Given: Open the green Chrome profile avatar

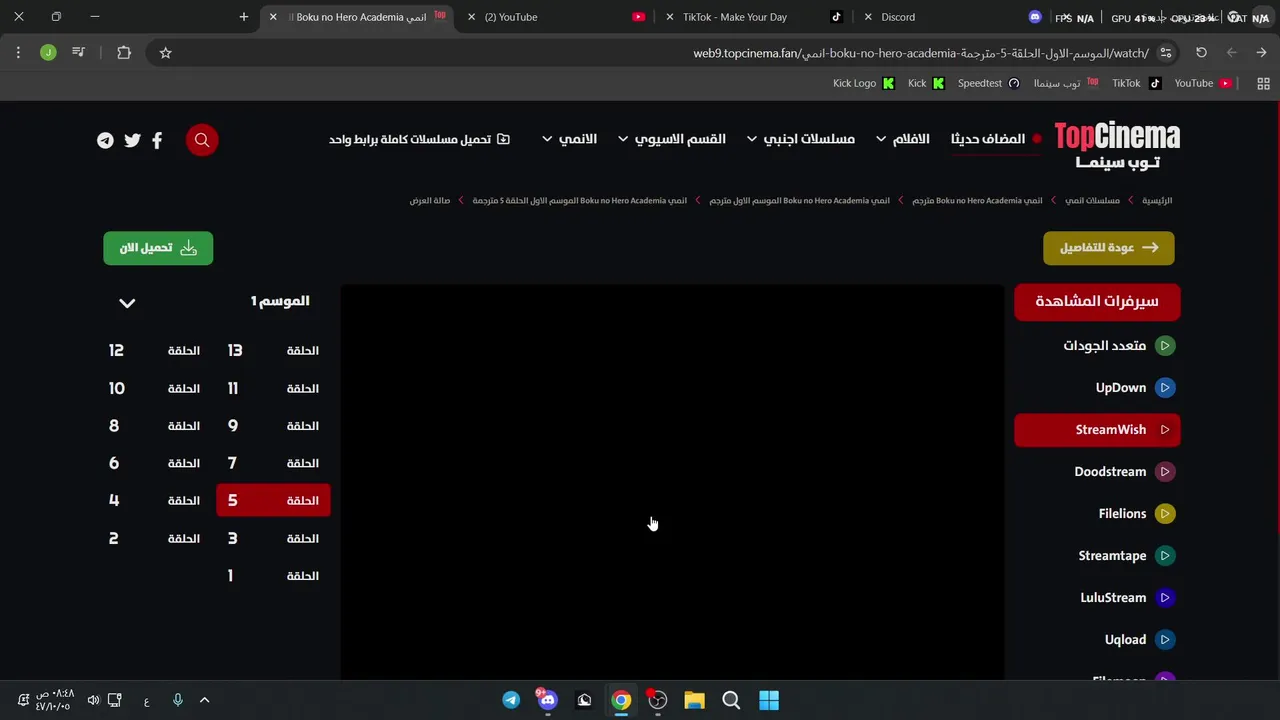Looking at the screenshot, I should [x=48, y=53].
